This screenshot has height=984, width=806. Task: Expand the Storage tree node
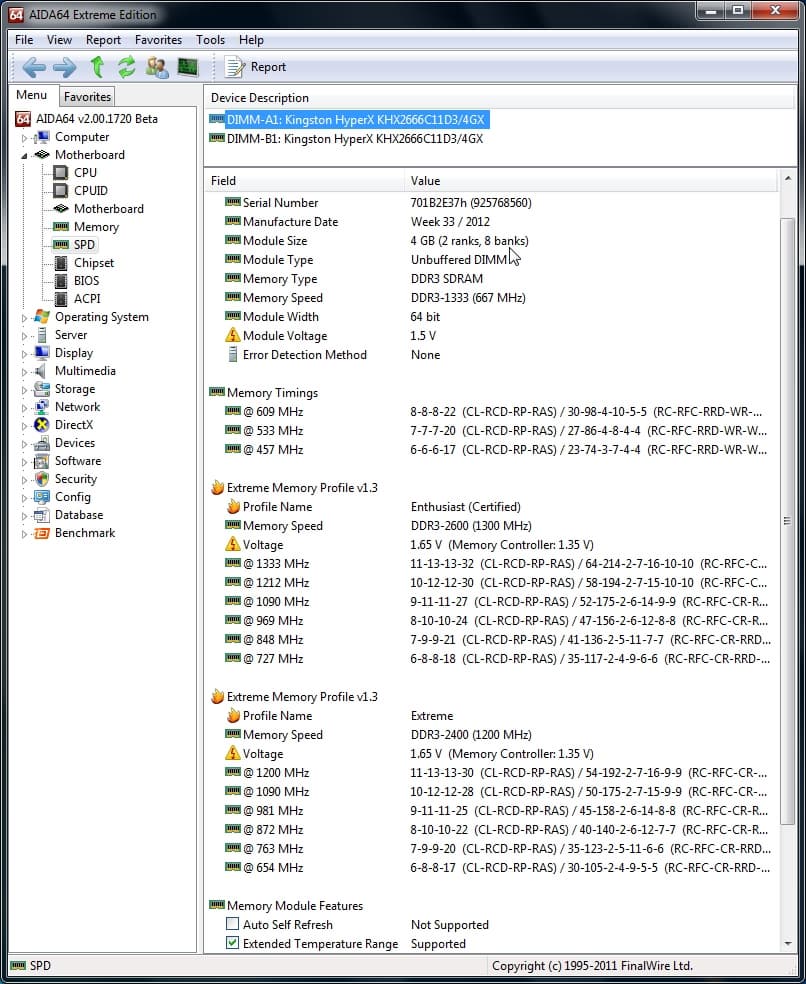24,390
